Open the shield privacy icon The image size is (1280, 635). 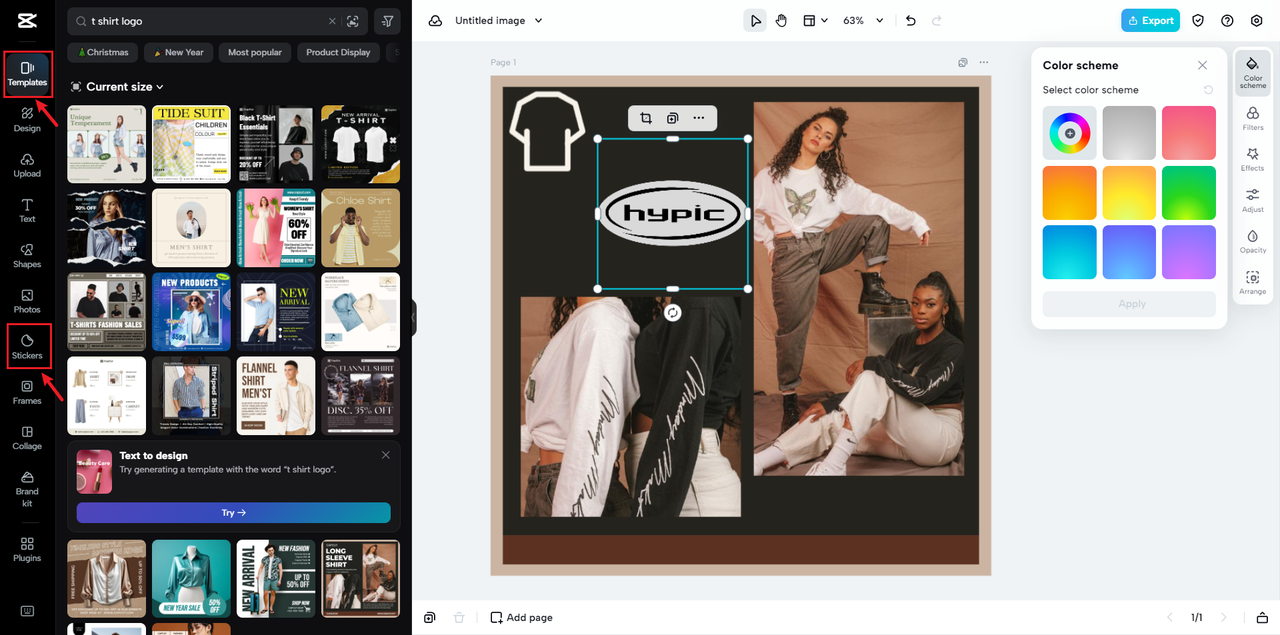click(x=1198, y=21)
